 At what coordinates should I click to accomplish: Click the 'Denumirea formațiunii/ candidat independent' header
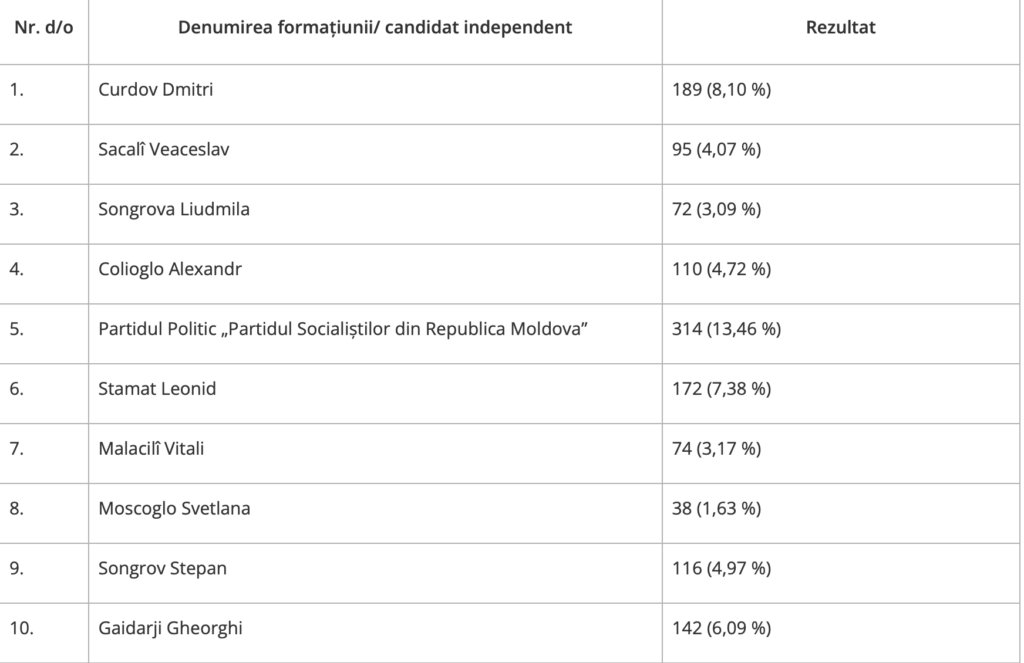(x=375, y=27)
